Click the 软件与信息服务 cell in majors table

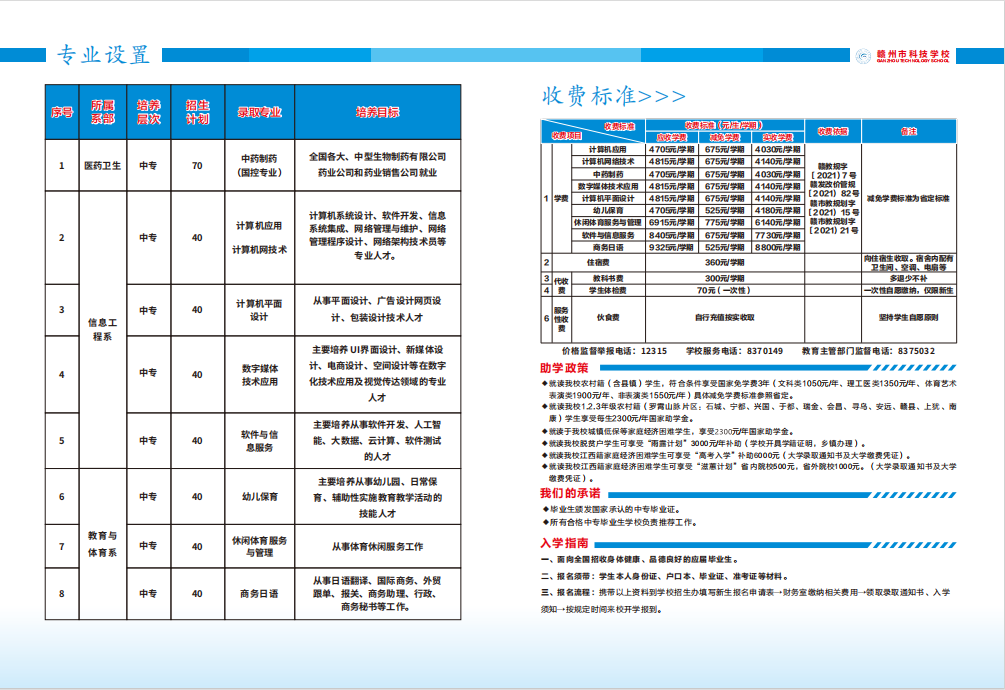coord(260,441)
